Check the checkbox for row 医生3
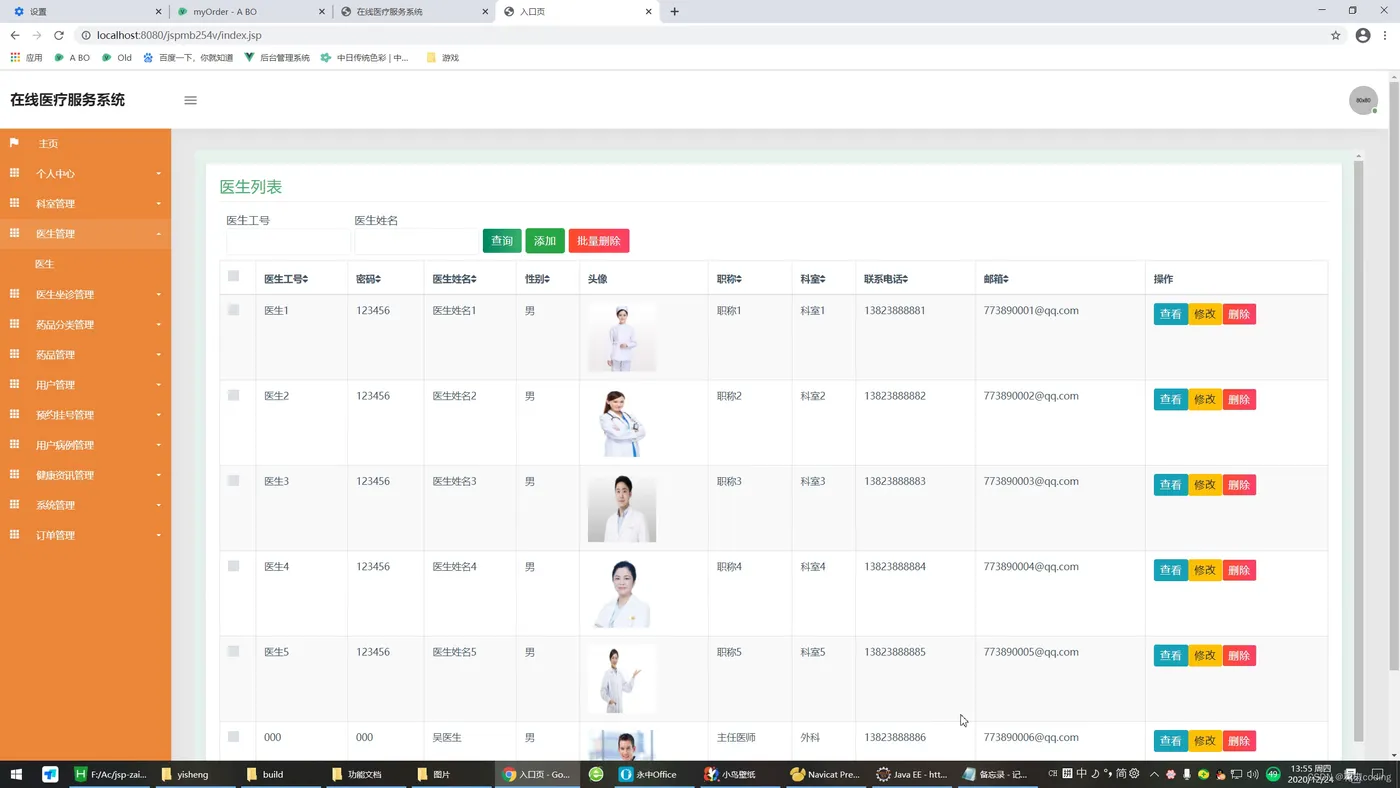The image size is (1400, 788). [x=234, y=480]
